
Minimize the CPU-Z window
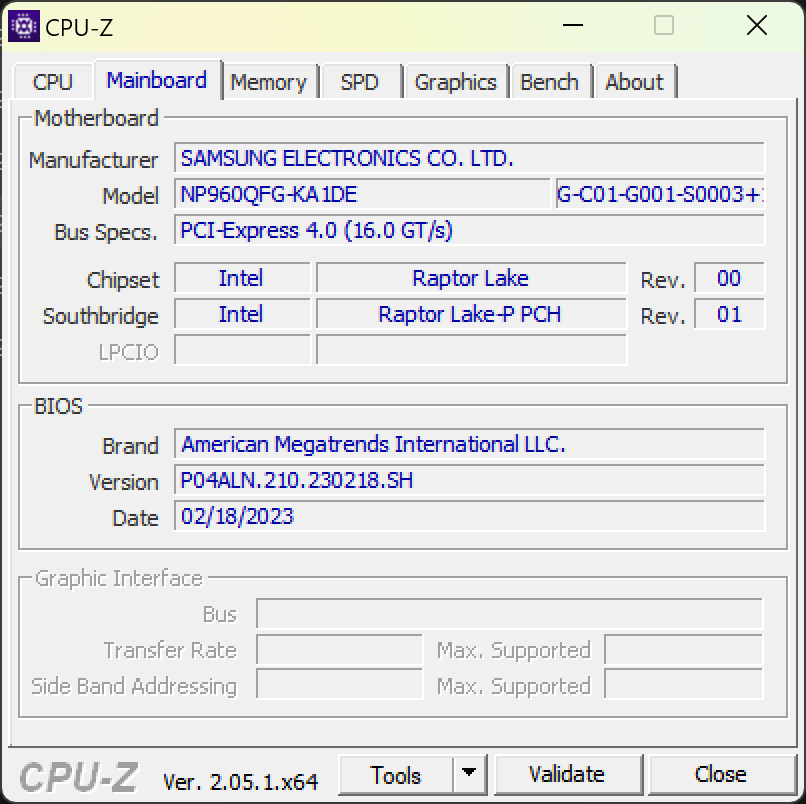tap(573, 25)
